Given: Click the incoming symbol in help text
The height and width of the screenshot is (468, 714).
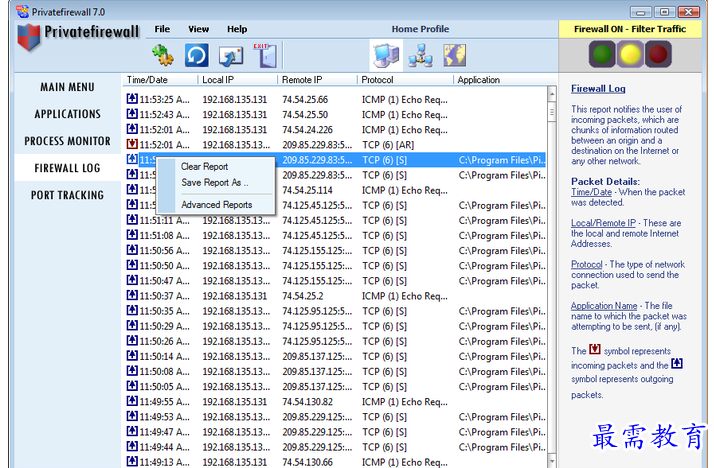Looking at the screenshot, I should pyautogui.click(x=595, y=349).
